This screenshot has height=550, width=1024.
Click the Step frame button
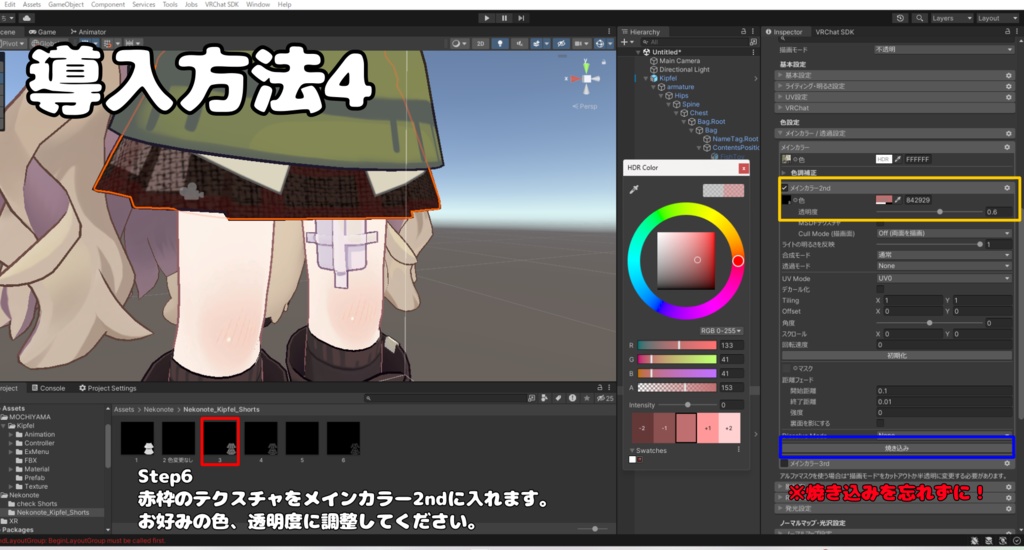tap(521, 18)
